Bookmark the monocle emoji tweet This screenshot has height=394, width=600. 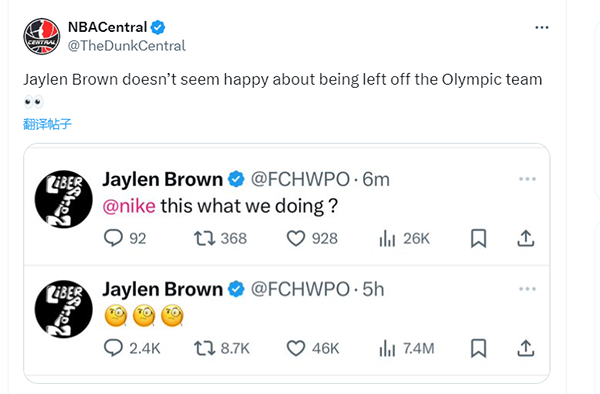[x=478, y=348]
